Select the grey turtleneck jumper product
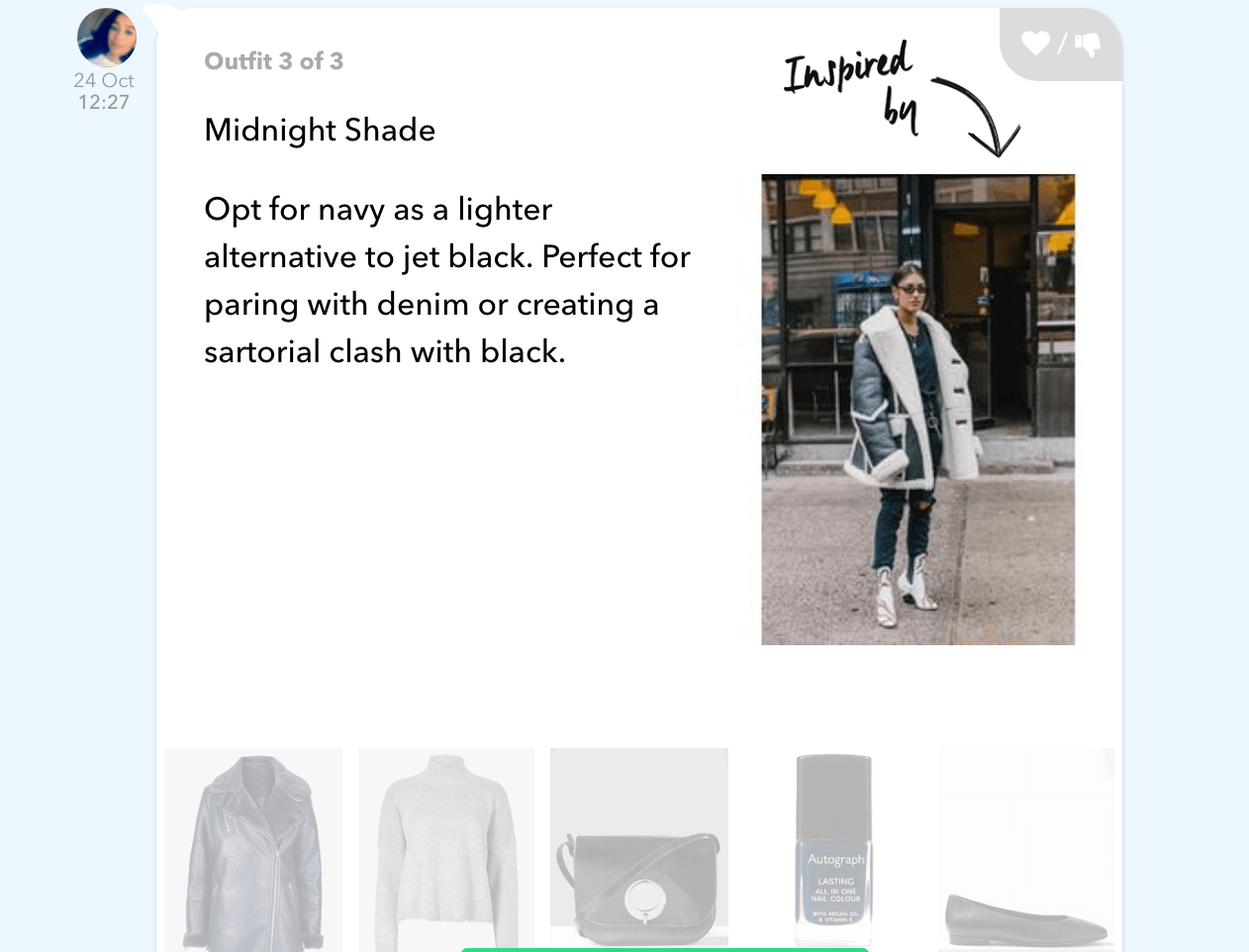This screenshot has width=1249, height=952. coord(446,850)
